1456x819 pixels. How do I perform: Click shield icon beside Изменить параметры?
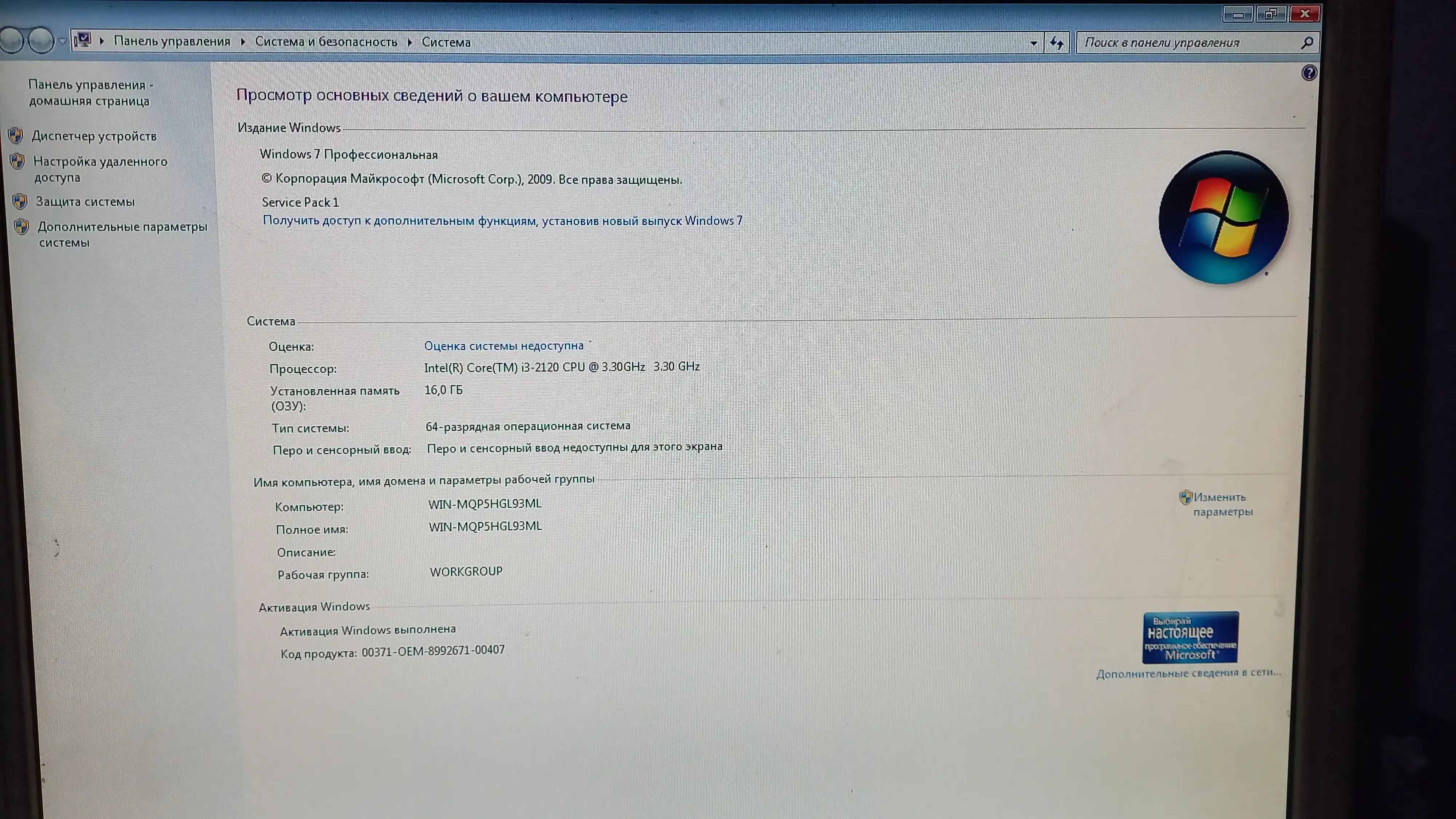pos(1185,497)
